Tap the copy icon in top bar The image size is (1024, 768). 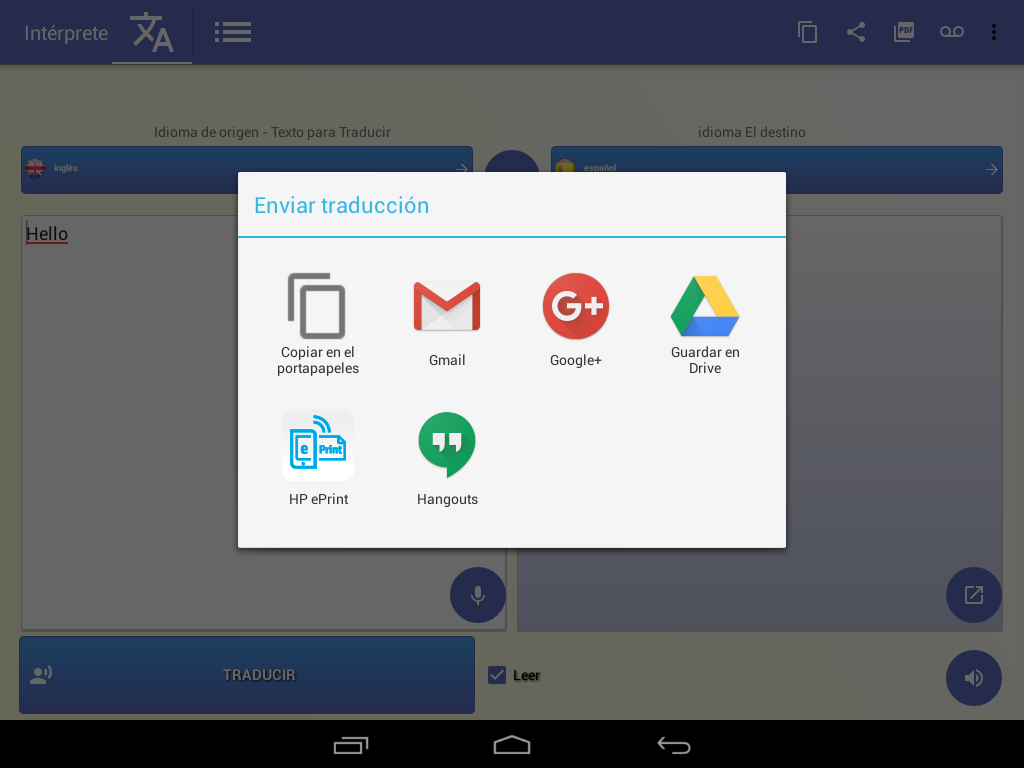coord(807,32)
